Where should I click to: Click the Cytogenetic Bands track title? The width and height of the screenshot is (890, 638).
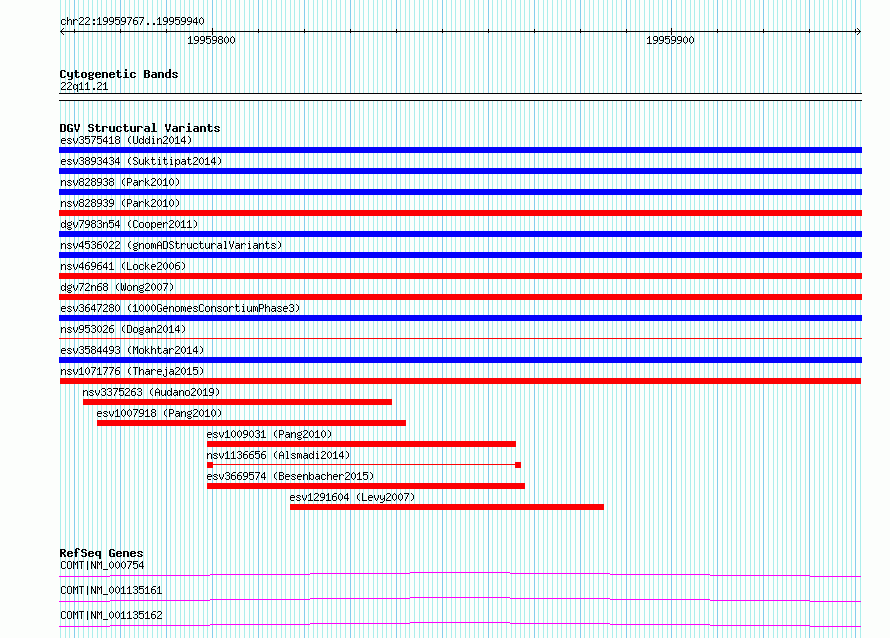tap(119, 74)
